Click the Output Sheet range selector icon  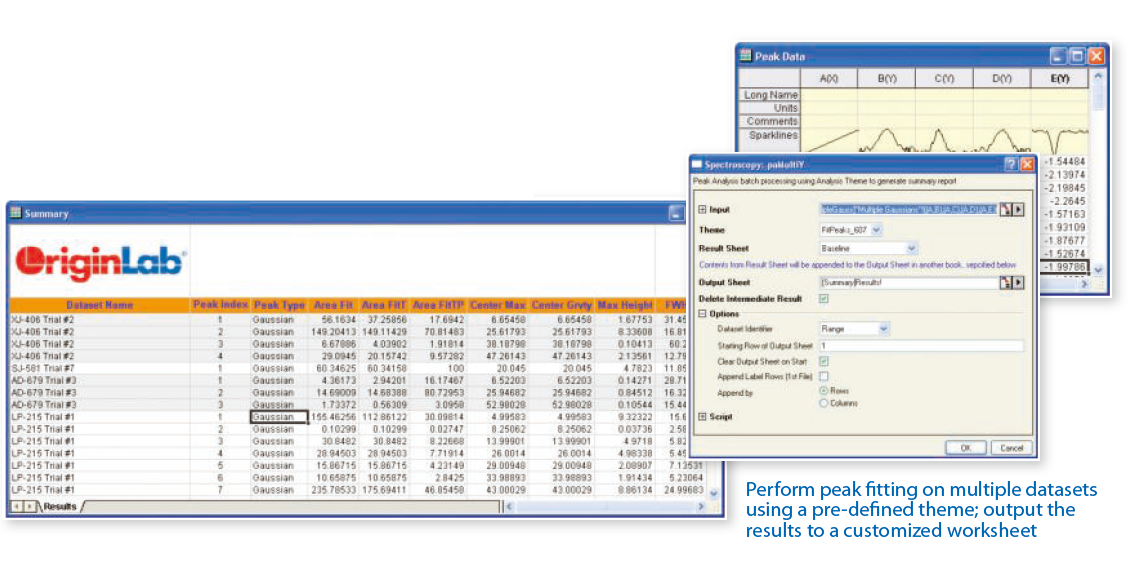[x=1005, y=282]
